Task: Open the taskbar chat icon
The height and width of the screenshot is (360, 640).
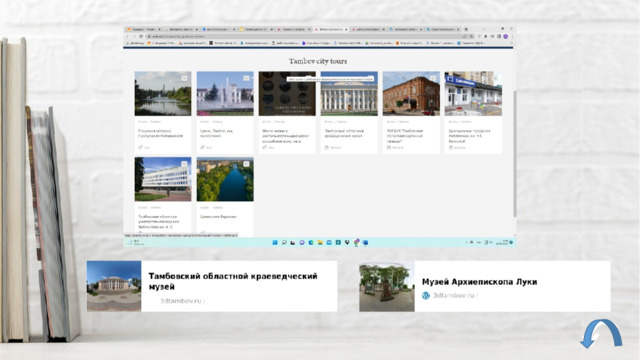Action: [x=302, y=242]
